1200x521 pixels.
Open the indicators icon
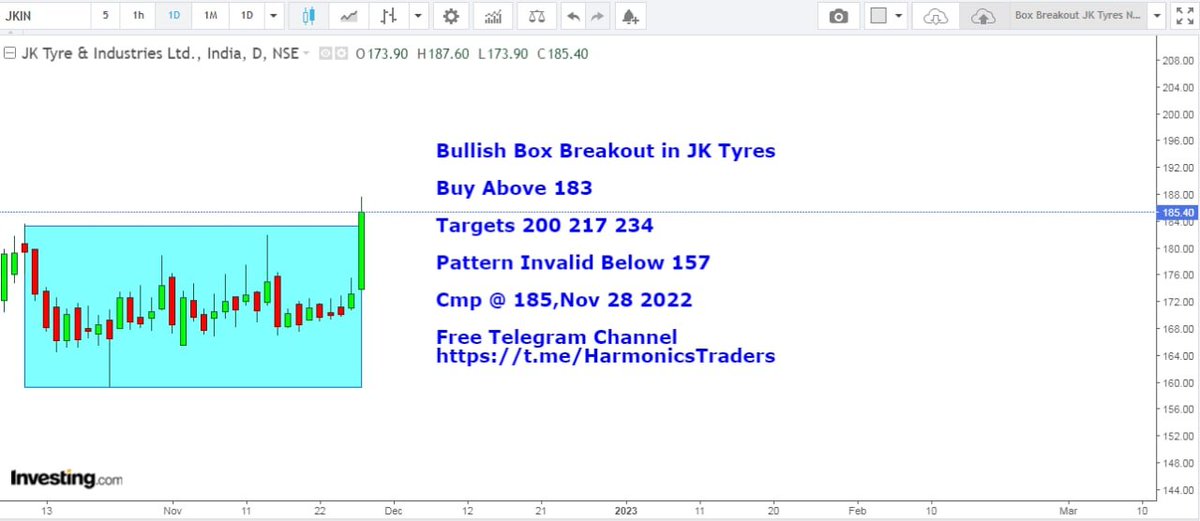click(493, 16)
